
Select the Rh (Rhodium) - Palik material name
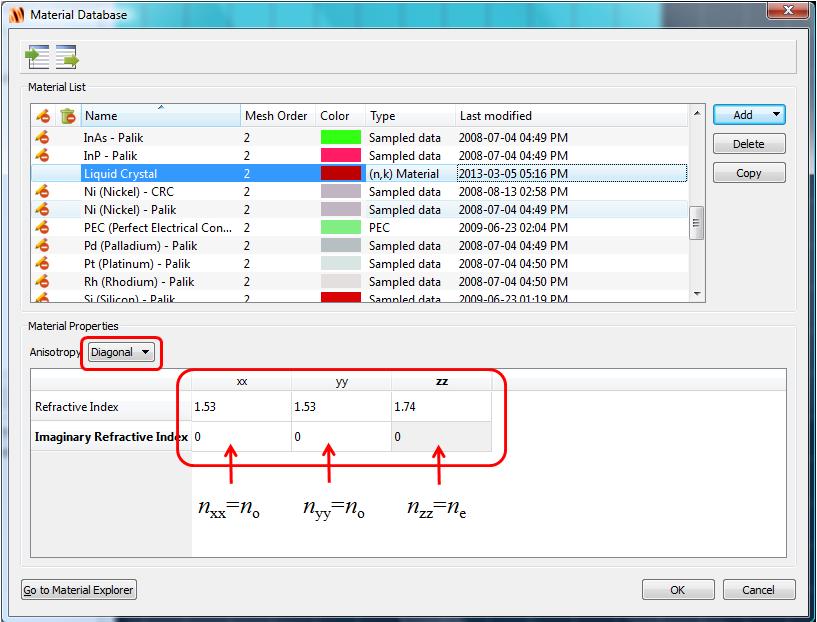(139, 281)
